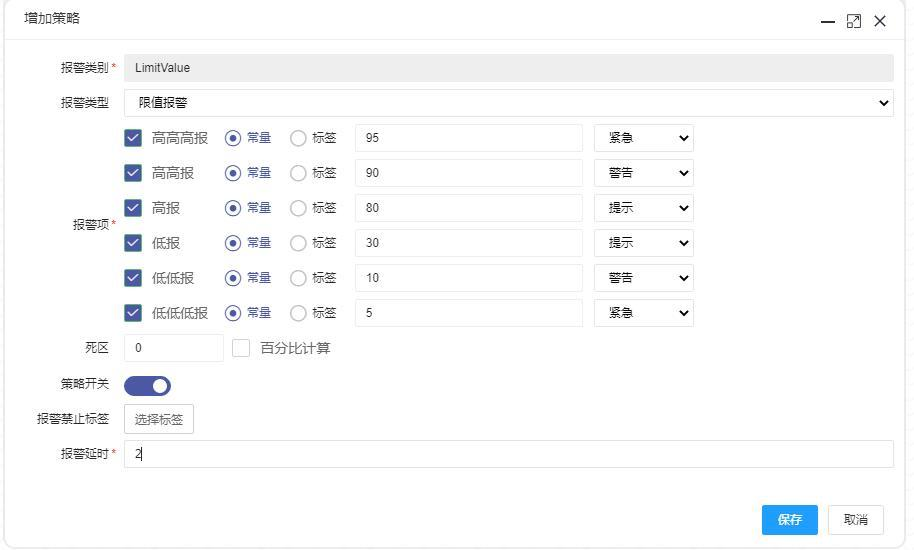The height and width of the screenshot is (550, 914).
Task: Click the 低报 value field showing 30
Action: 468,243
